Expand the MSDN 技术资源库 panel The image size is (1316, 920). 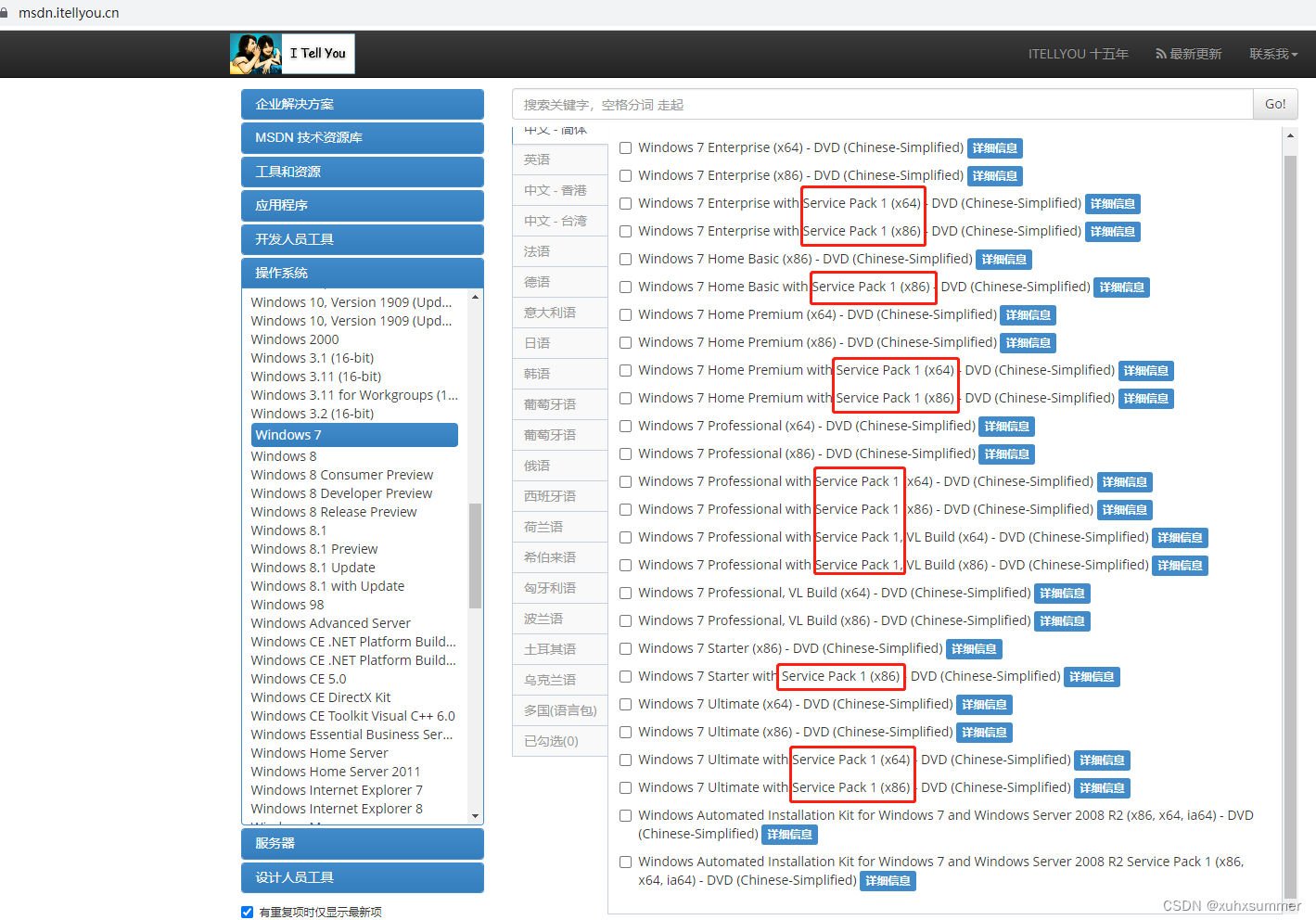[363, 137]
